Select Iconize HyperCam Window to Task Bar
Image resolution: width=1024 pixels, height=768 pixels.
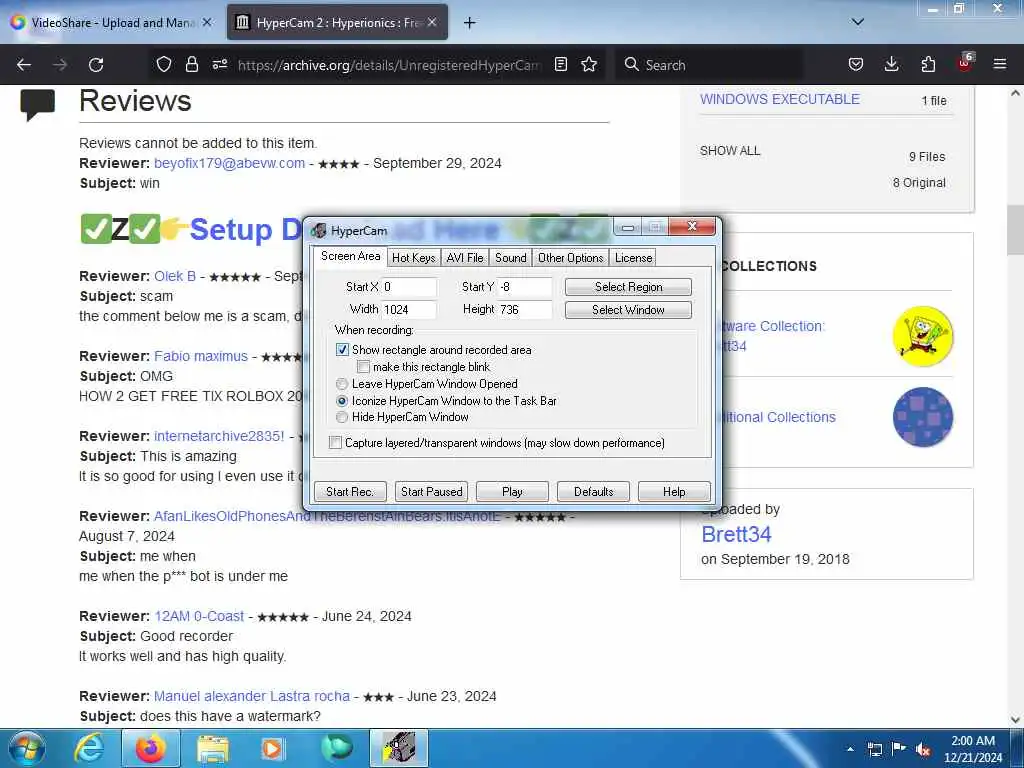click(x=342, y=400)
